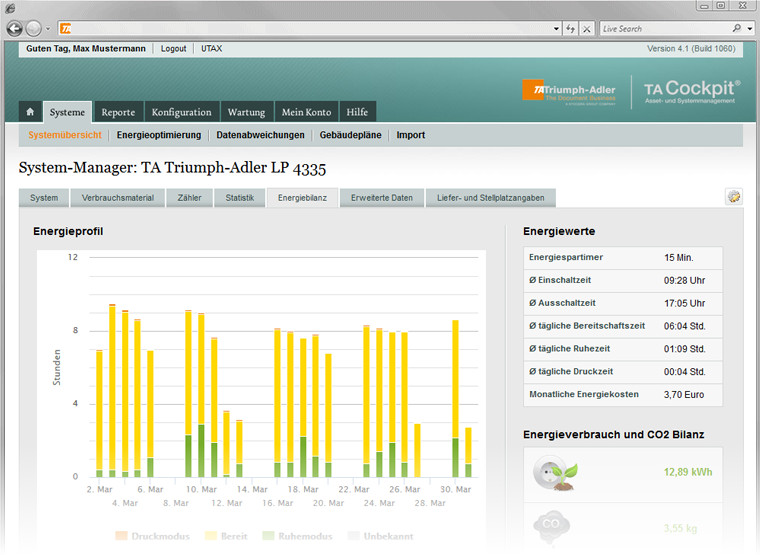
Task: Click the 06:04 Std. Bereitschaftszeit value
Action: (x=684, y=326)
